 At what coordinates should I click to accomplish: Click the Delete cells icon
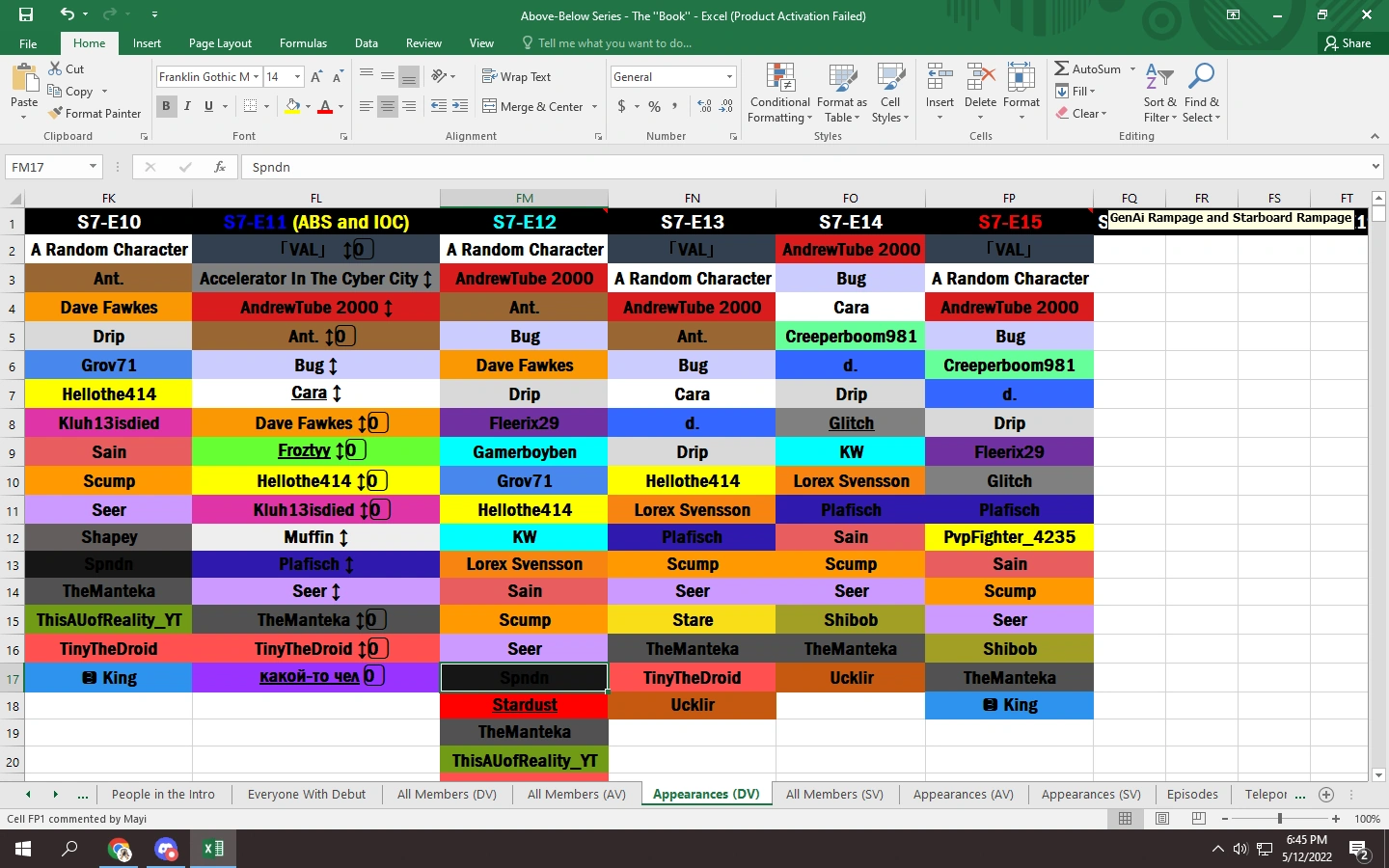click(x=980, y=77)
